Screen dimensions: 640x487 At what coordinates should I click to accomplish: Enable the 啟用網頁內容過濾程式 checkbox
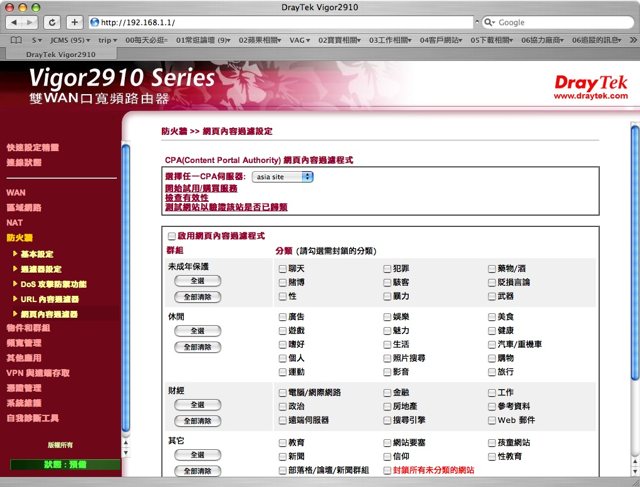(x=172, y=236)
